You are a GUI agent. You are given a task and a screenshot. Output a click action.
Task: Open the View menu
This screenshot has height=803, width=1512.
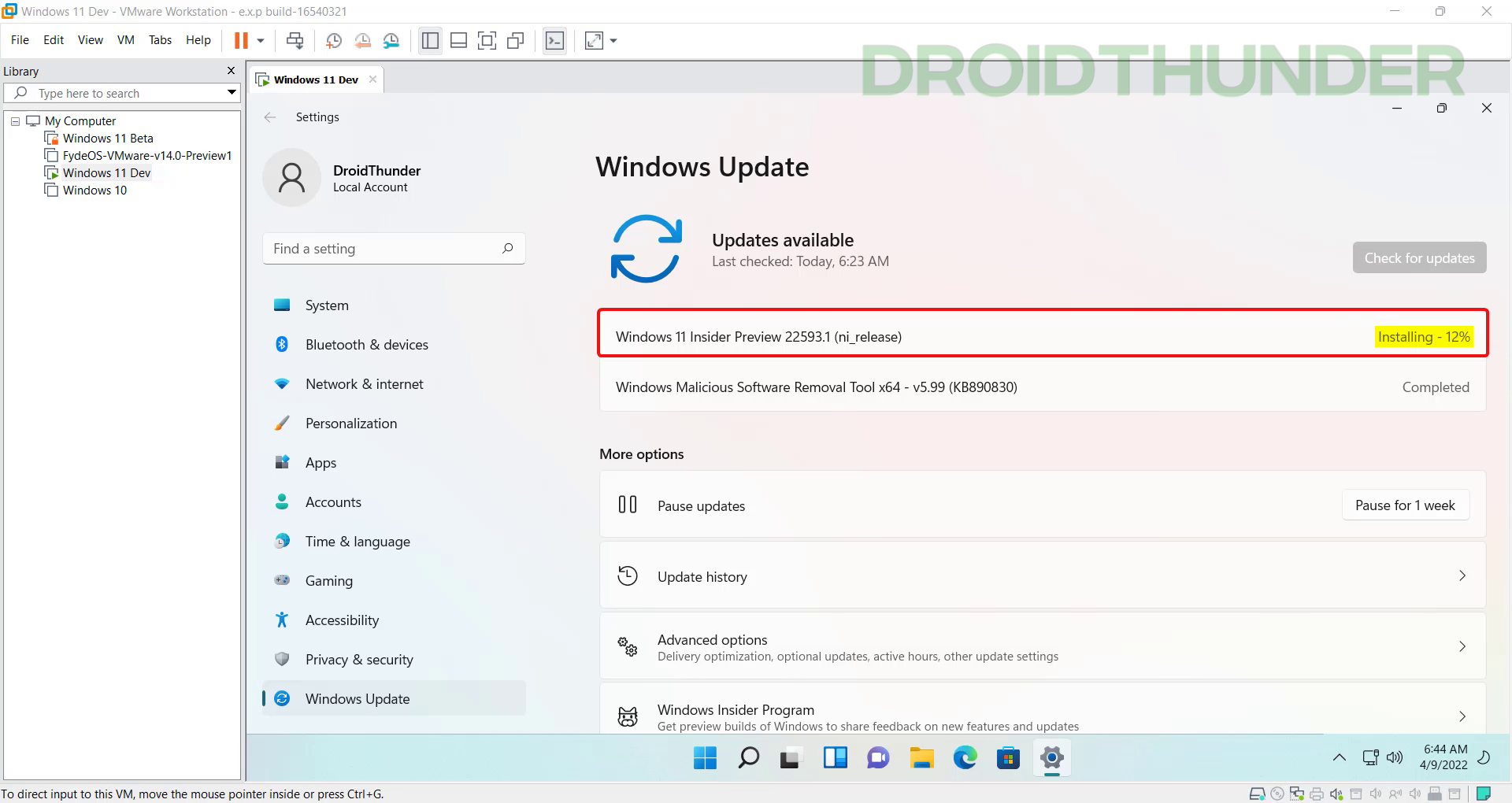pyautogui.click(x=90, y=40)
